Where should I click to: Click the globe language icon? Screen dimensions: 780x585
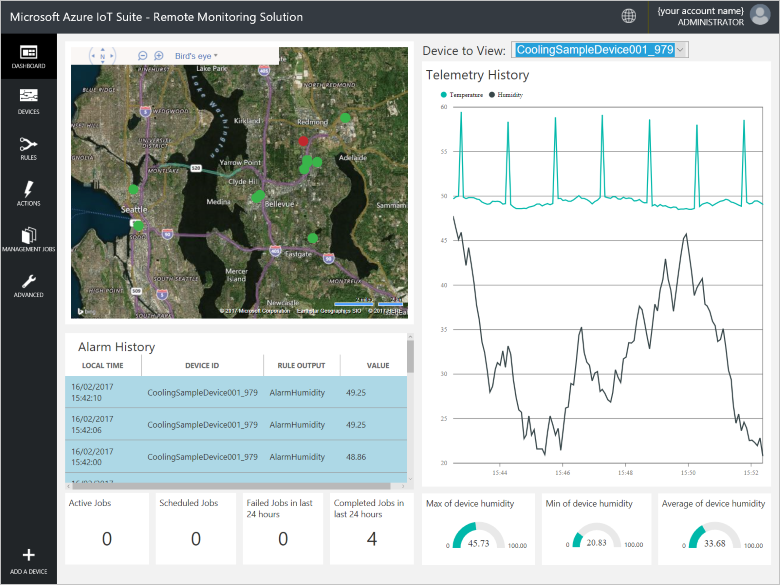click(628, 16)
